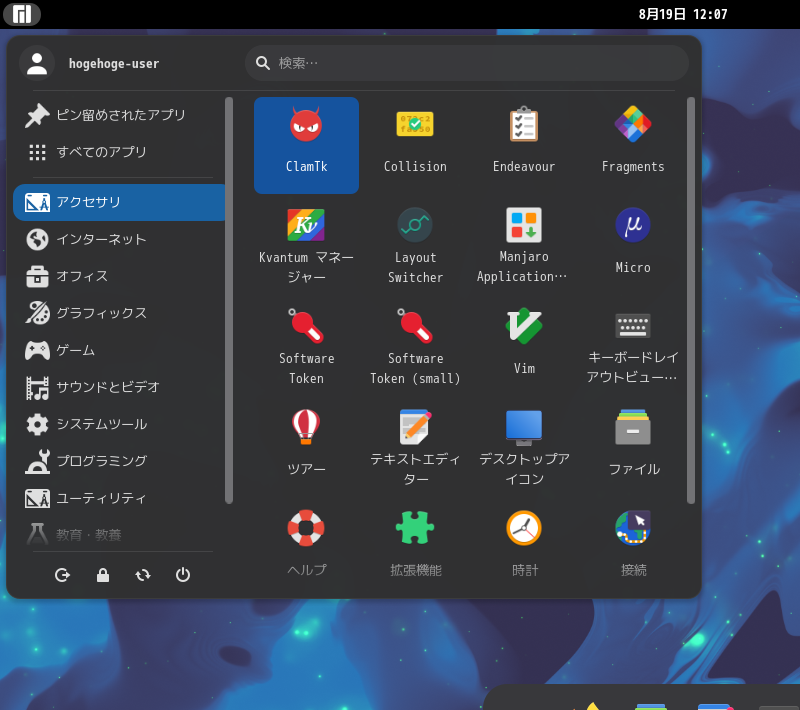Select the 教育・教養 category
Screen dimensions: 800x710
[119, 535]
